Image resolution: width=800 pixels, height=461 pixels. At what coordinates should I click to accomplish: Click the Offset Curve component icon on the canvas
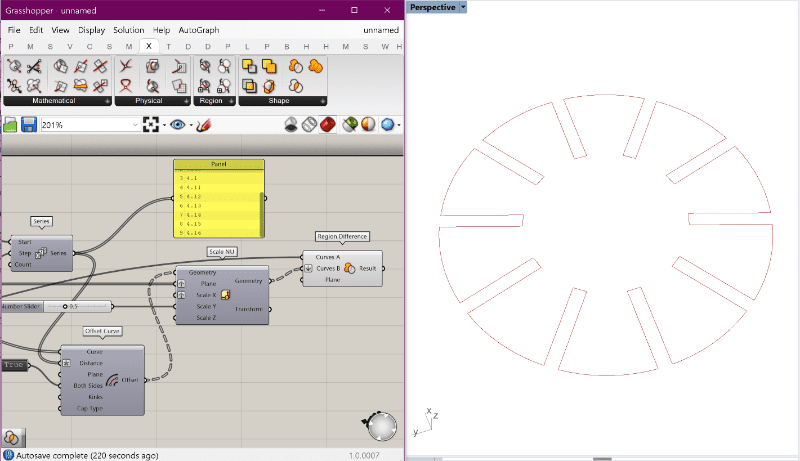pos(112,380)
